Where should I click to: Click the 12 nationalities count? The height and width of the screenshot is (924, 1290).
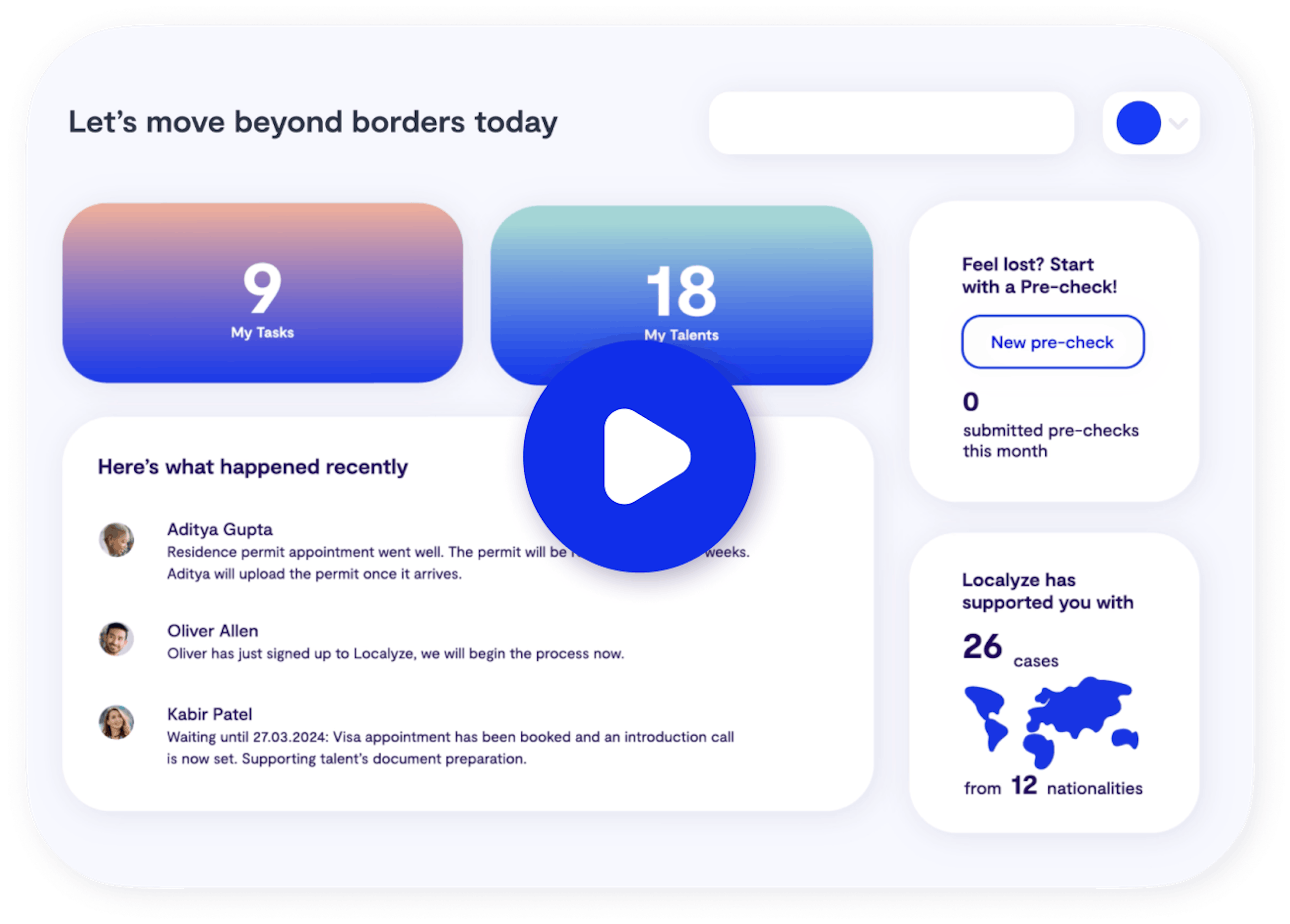1024,786
